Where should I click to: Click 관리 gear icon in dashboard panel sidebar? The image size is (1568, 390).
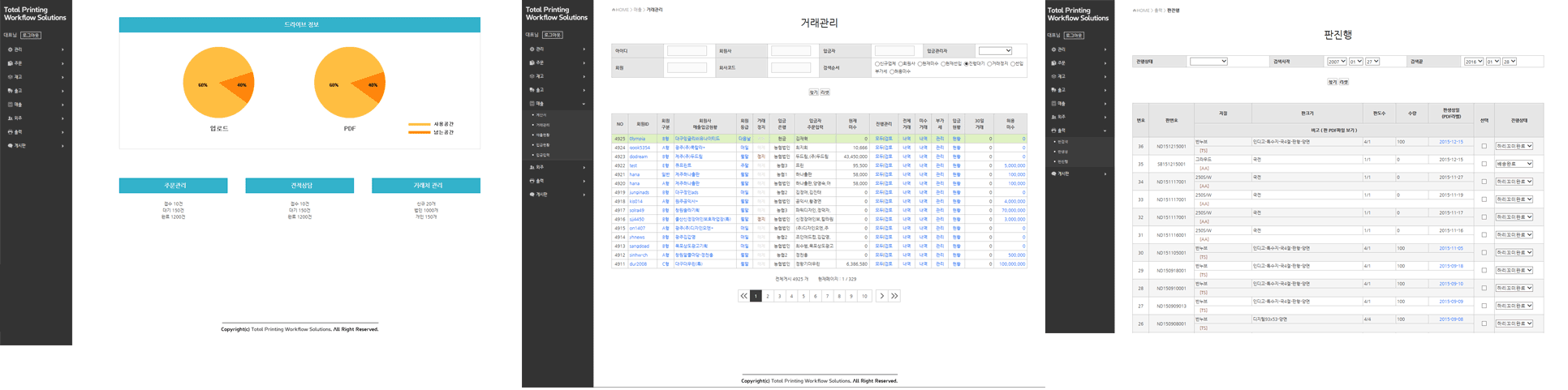[x=10, y=49]
